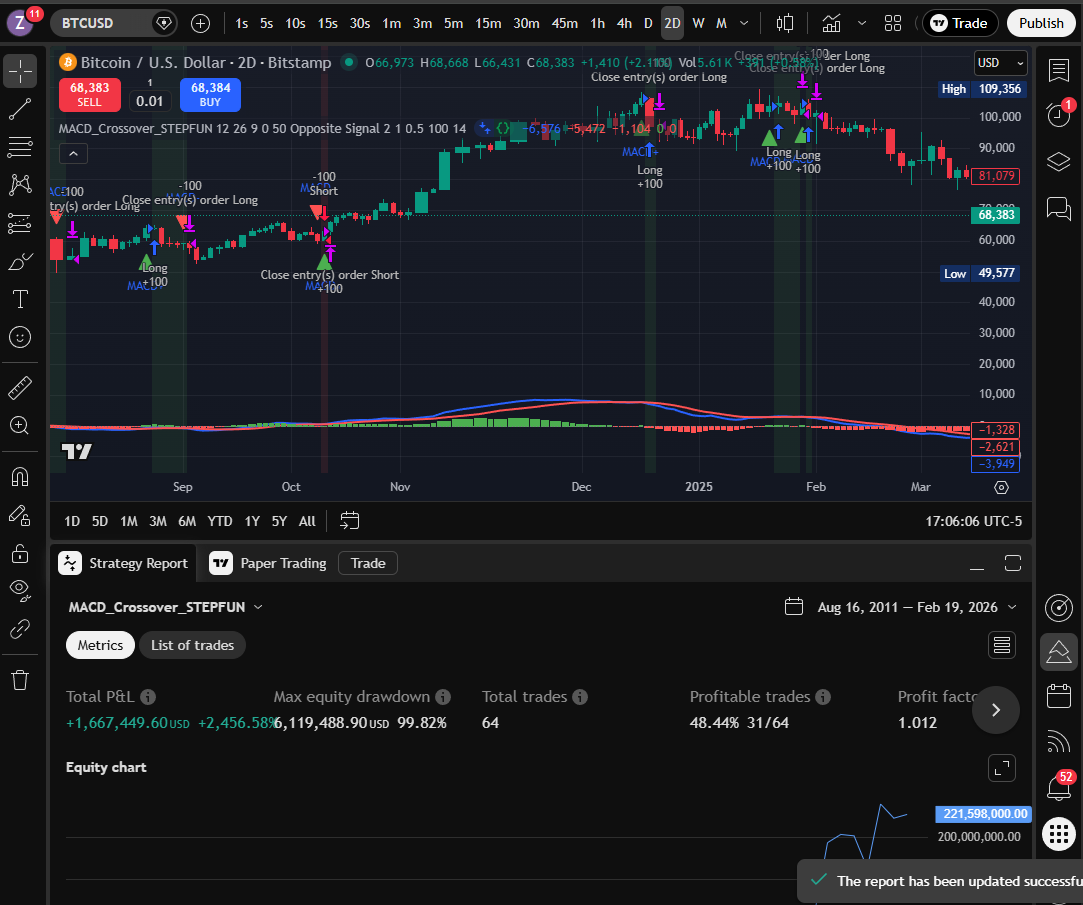Activate the Zoom In magnifier tool
Image resolution: width=1083 pixels, height=905 pixels.
coord(20,425)
